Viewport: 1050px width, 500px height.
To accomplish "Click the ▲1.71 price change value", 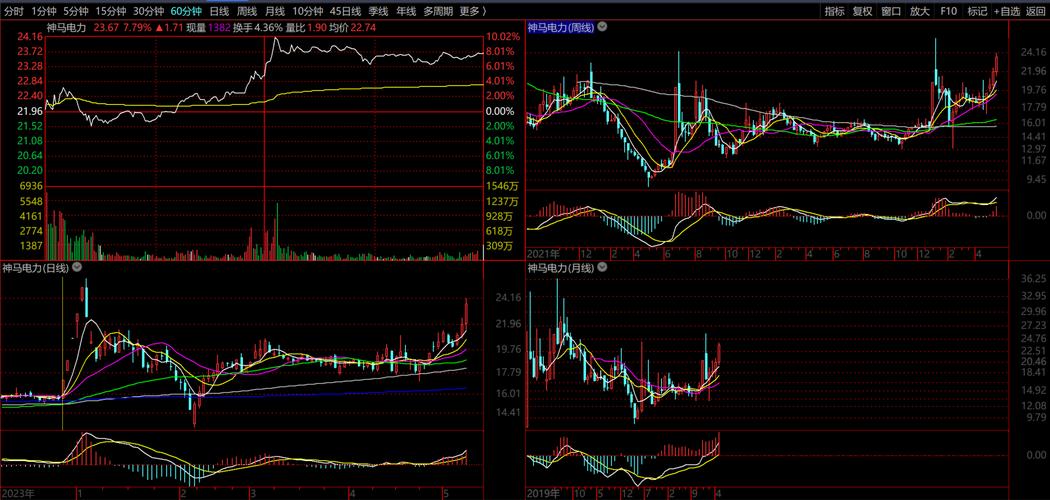I will [x=168, y=28].
